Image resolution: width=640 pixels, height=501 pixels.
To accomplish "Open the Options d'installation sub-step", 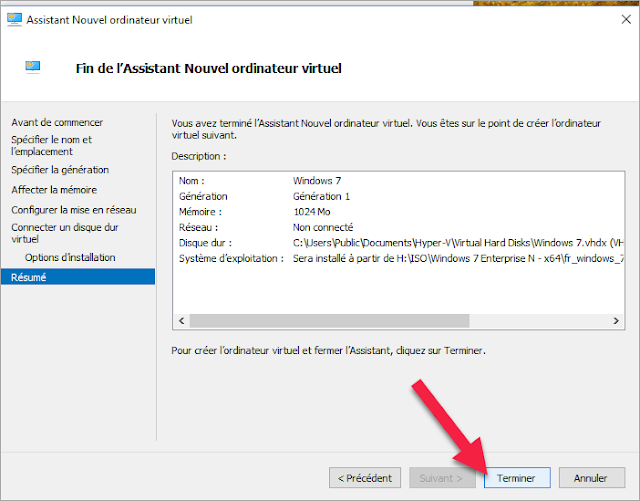I will 70,257.
